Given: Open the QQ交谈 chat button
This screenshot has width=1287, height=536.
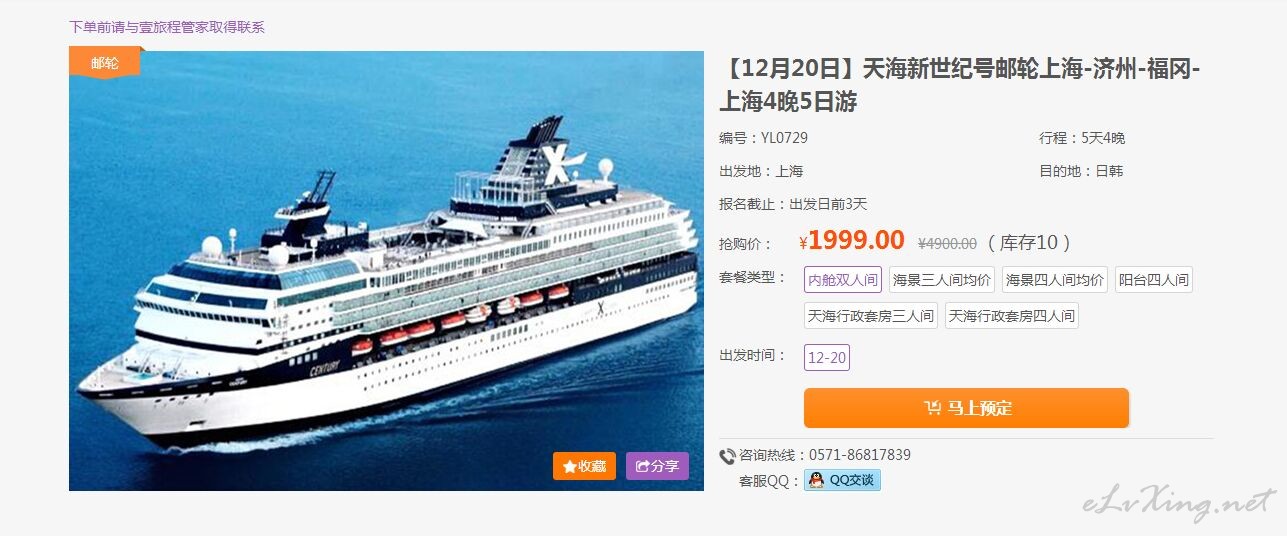Looking at the screenshot, I should [x=842, y=480].
